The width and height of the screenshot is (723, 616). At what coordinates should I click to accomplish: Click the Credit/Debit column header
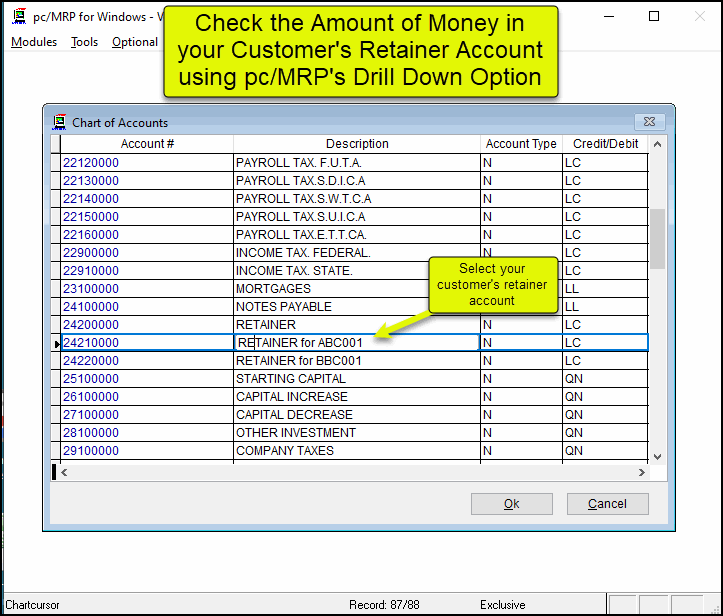tap(605, 144)
